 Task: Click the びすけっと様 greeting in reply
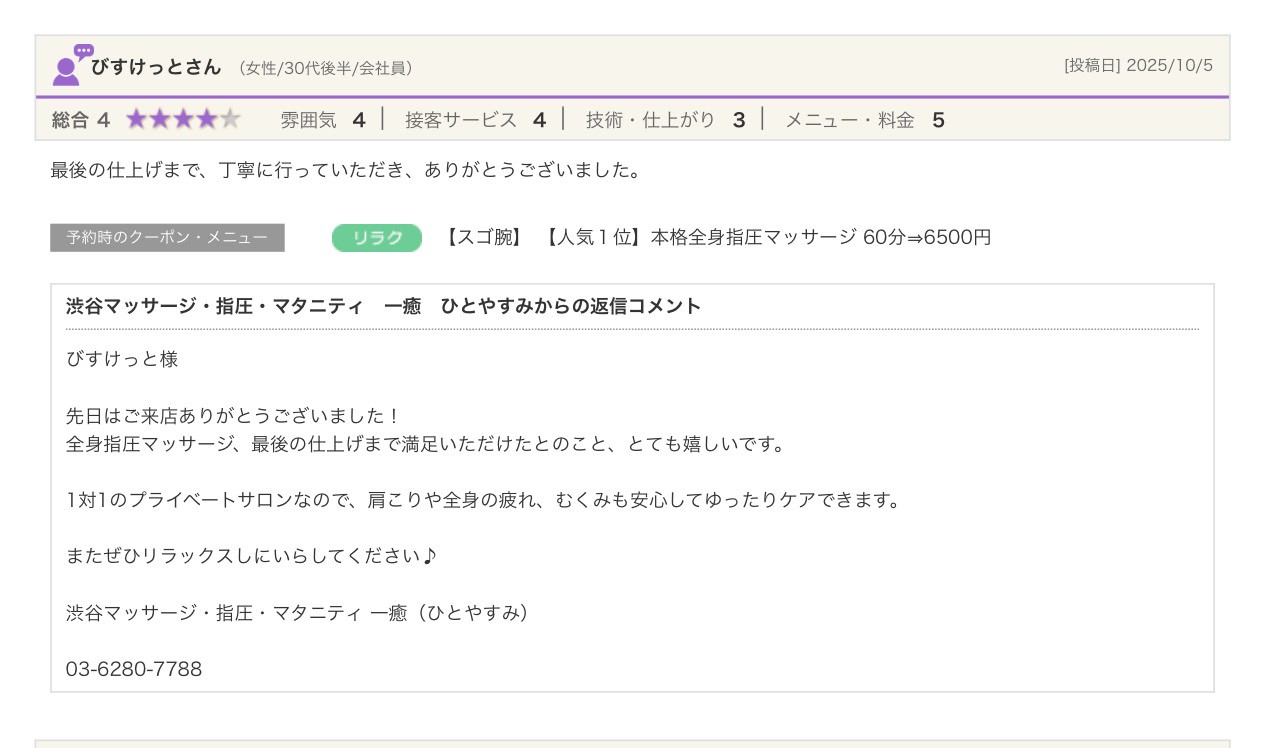tap(122, 359)
